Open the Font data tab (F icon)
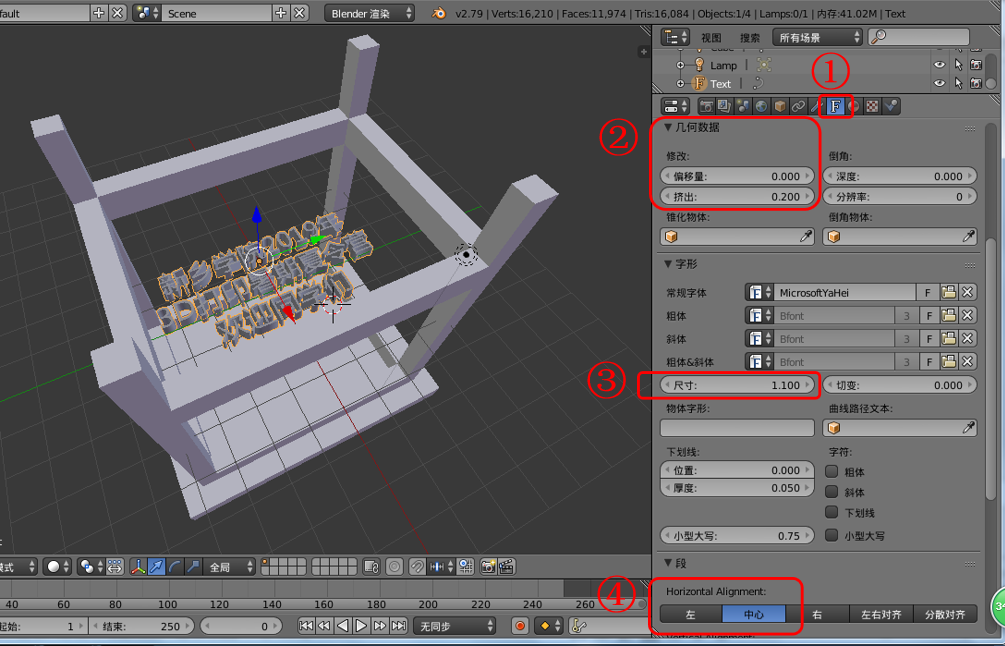 tap(836, 106)
